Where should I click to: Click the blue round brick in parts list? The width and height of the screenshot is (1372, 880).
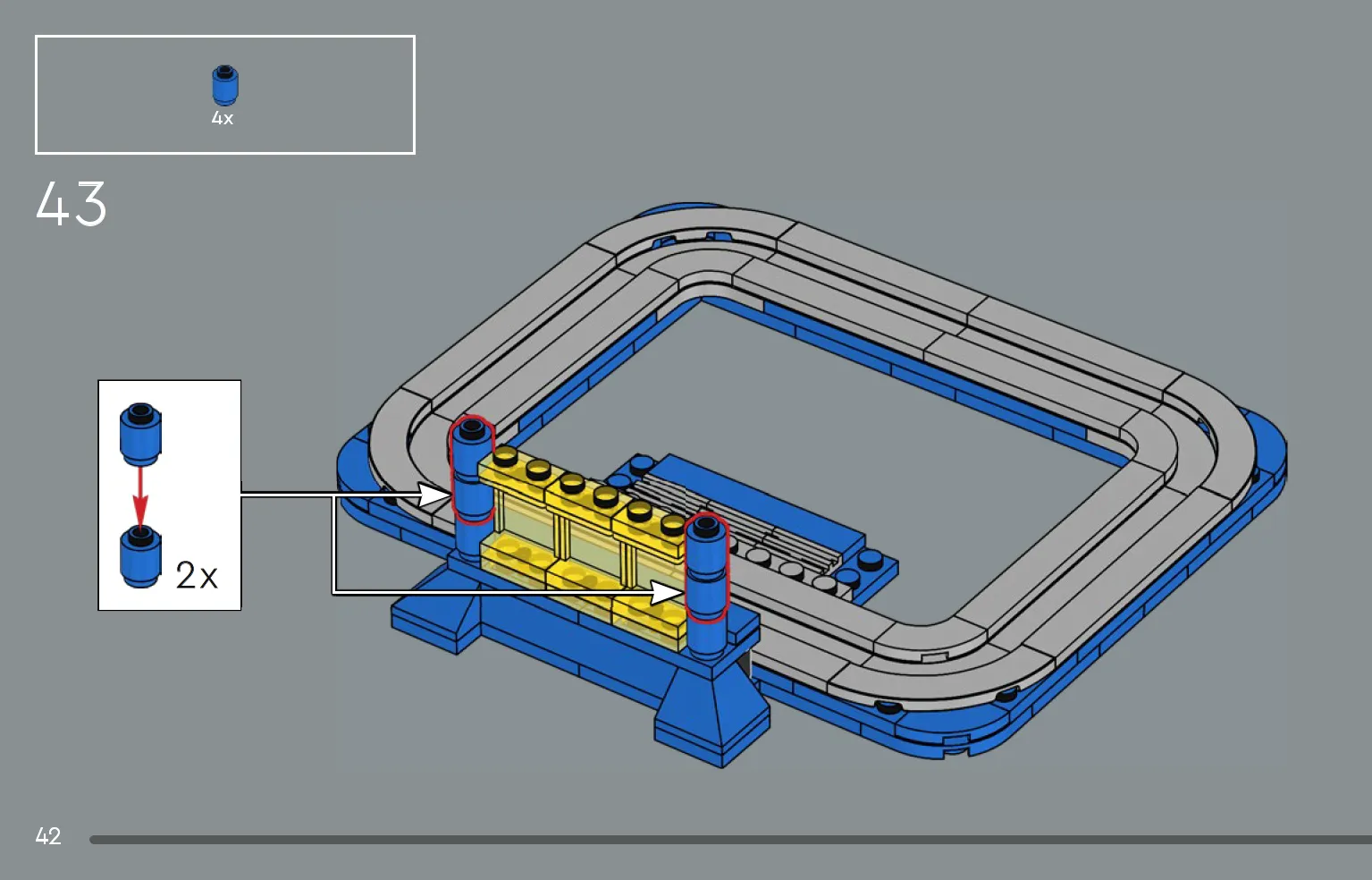click(x=225, y=85)
